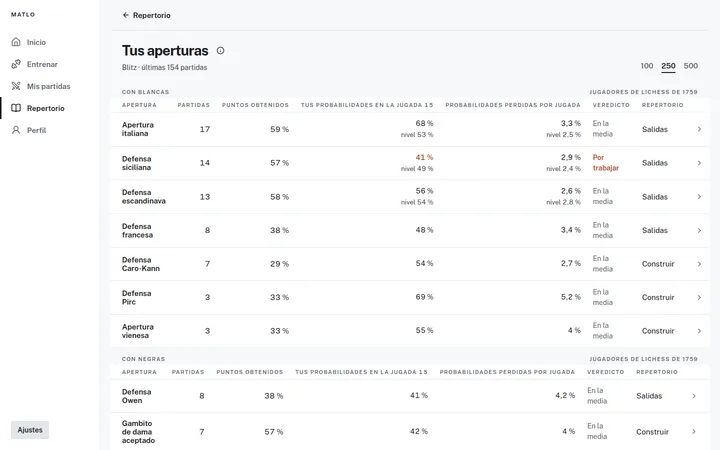
Task: Click the Entrenar training icon
Action: 16,64
